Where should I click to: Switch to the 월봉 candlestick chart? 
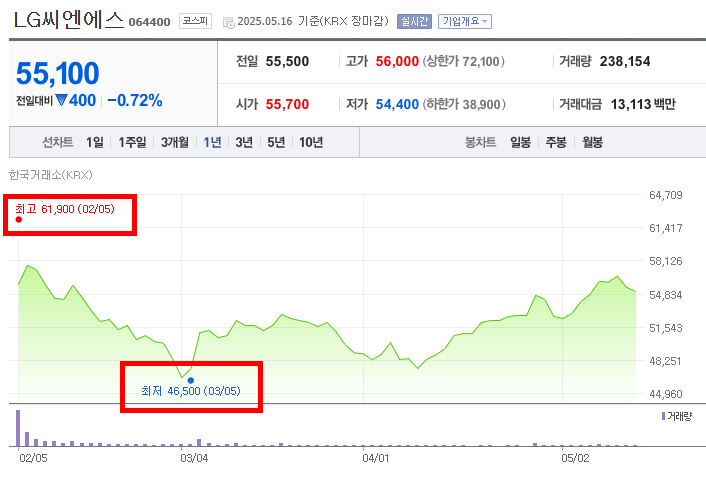click(593, 142)
